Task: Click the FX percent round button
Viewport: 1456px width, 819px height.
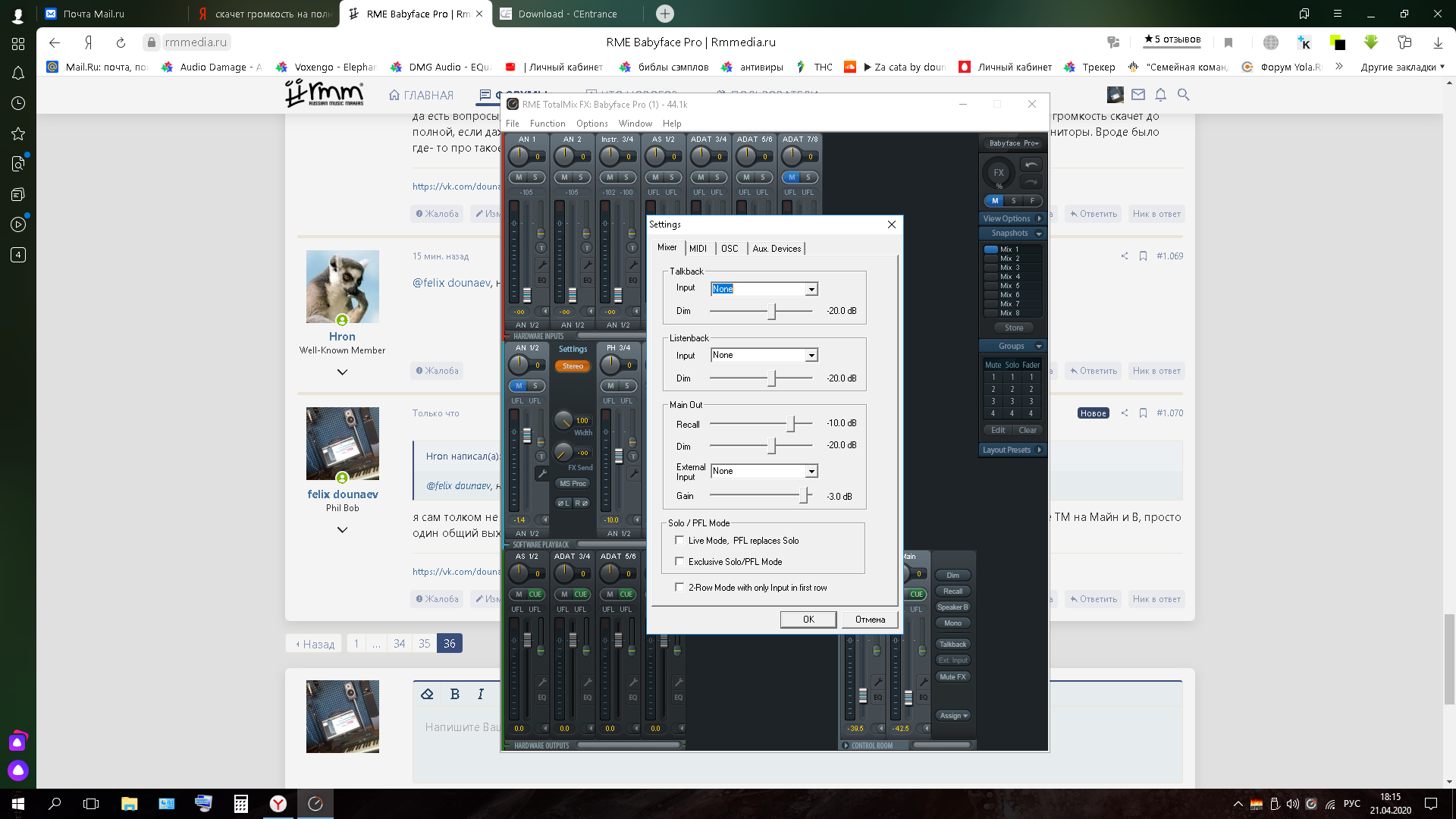Action: [999, 173]
